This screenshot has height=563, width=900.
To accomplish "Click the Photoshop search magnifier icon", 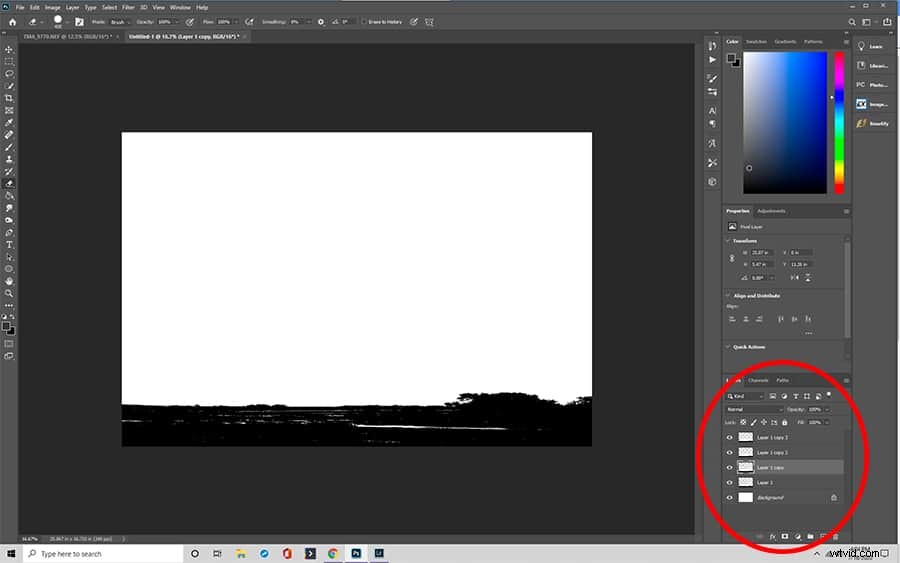I will tap(852, 22).
